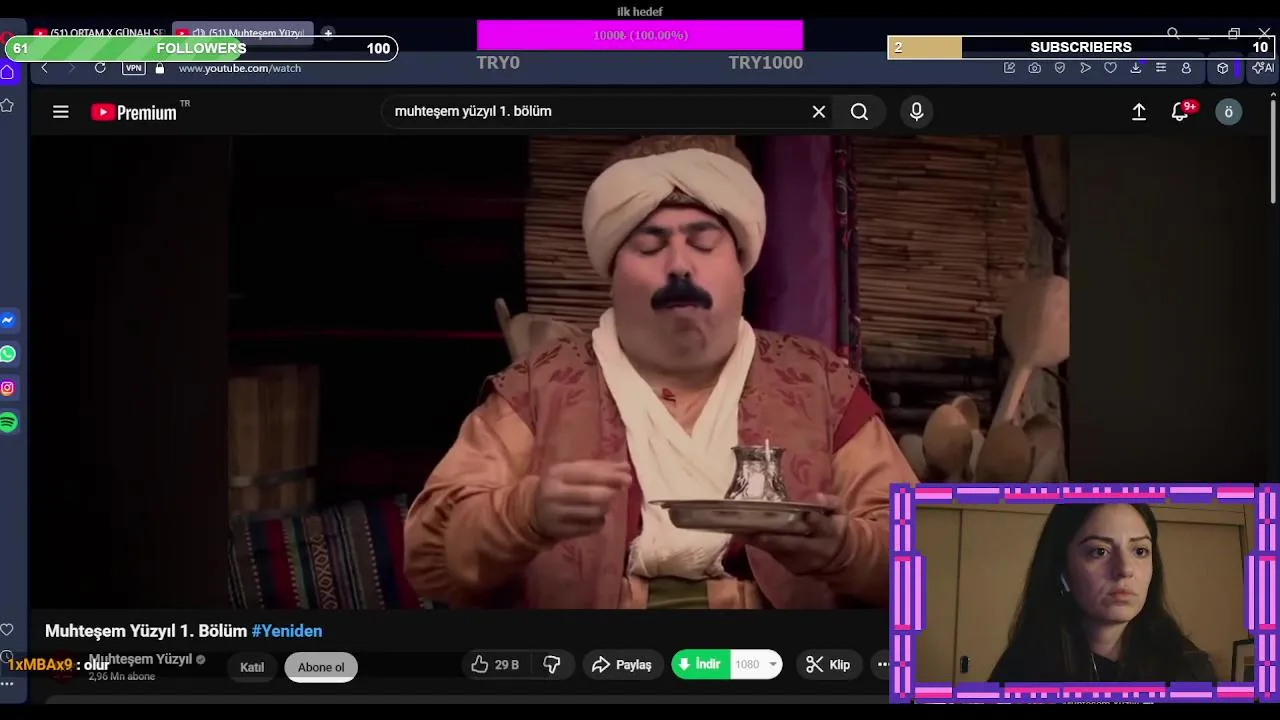Click the webcam overlay thumbnail
This screenshot has width=1280, height=720.
(1083, 593)
